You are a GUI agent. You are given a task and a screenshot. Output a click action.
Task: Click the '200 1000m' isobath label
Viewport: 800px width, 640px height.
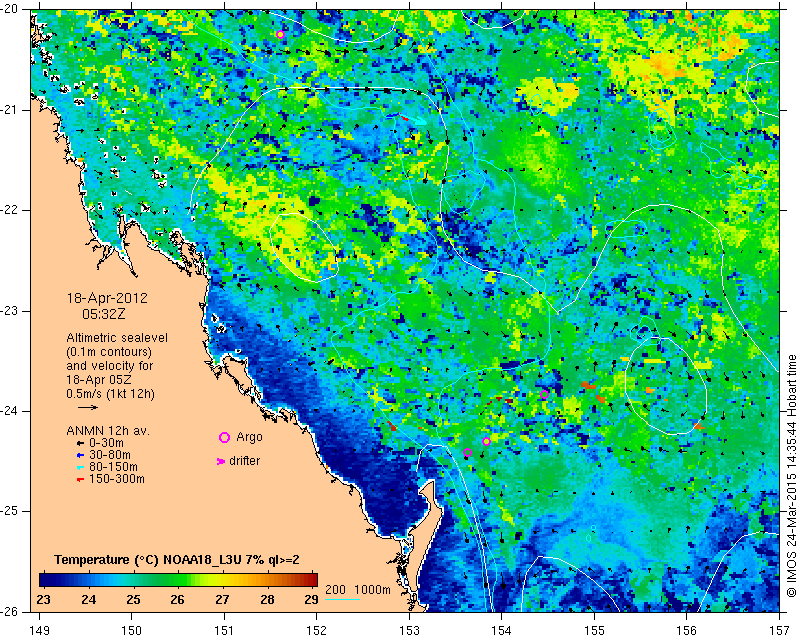click(x=358, y=590)
